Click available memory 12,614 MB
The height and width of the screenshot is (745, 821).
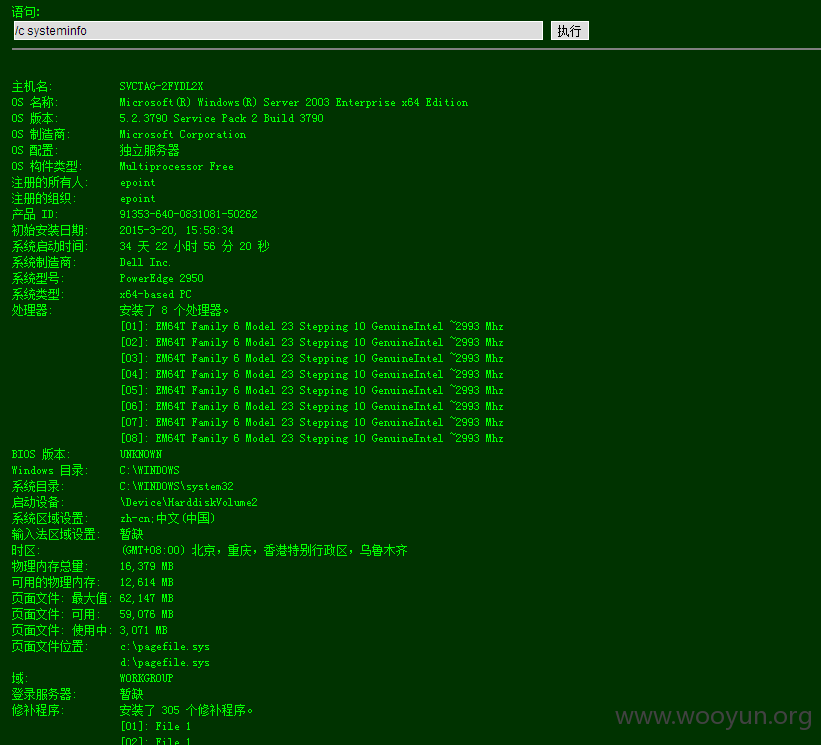(147, 582)
